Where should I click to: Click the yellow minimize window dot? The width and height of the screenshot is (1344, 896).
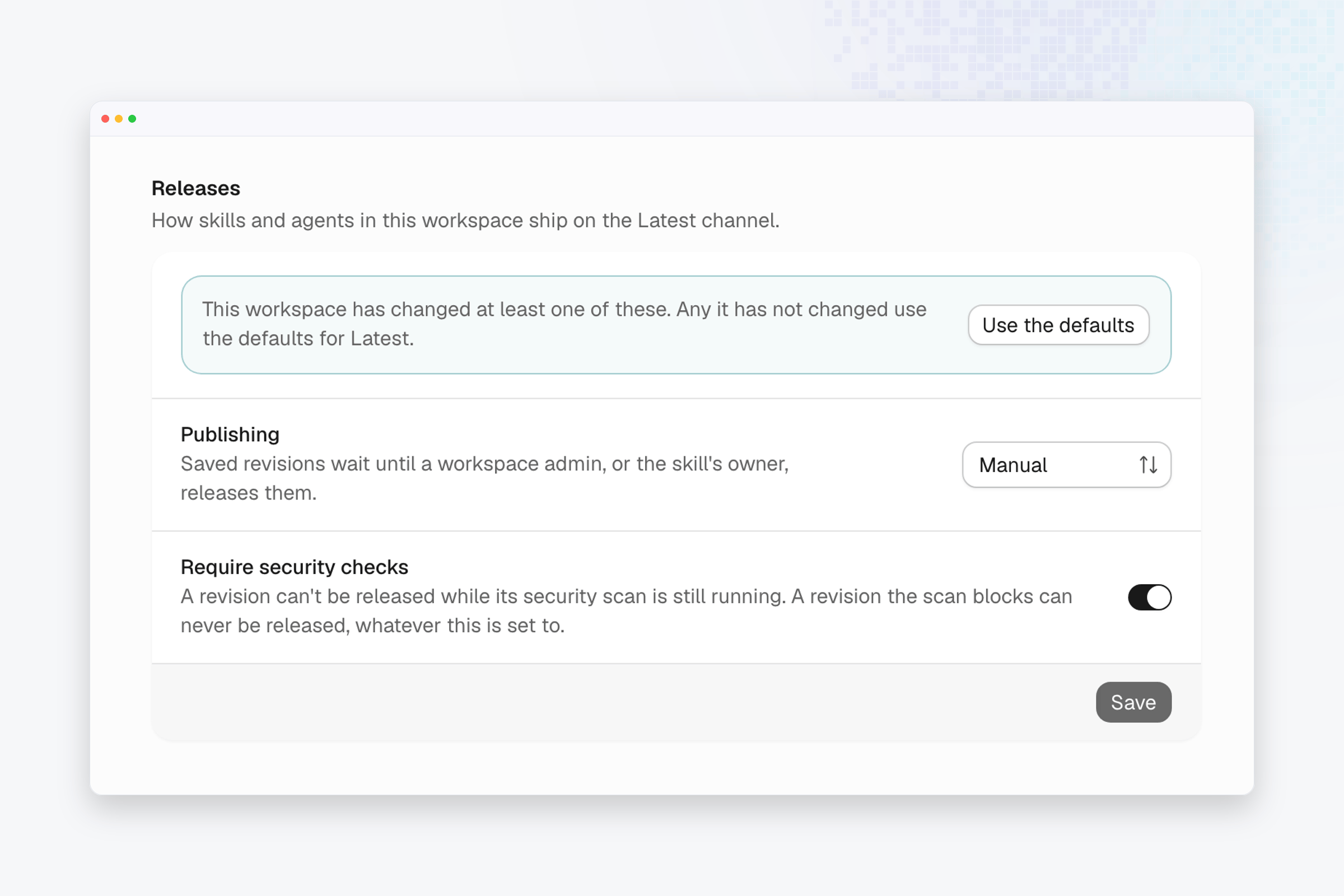point(119,119)
